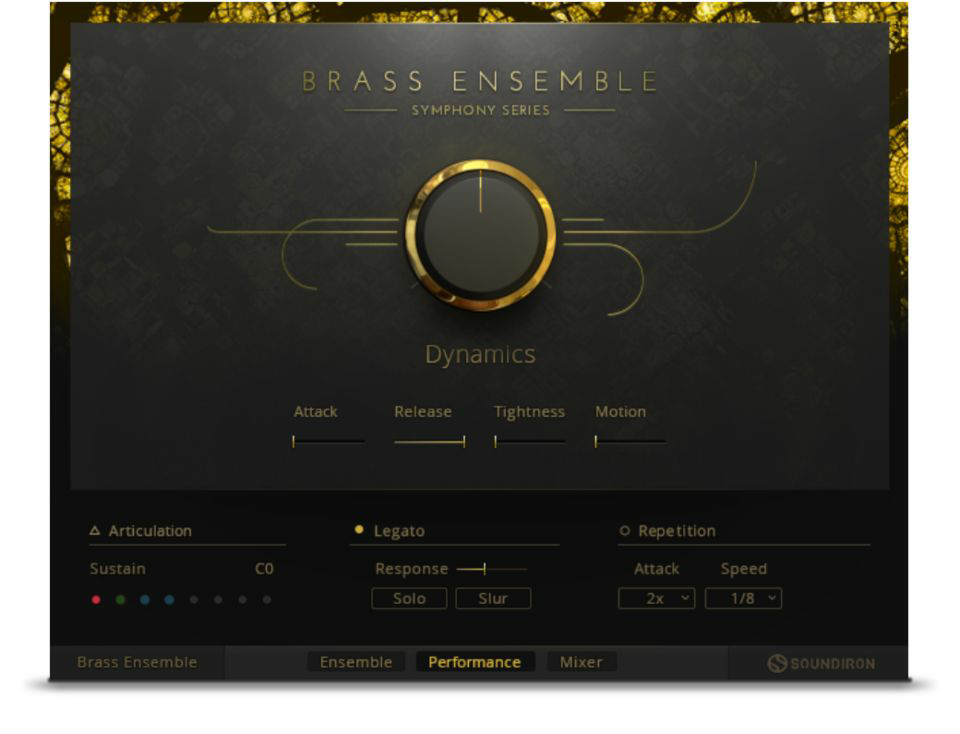The width and height of the screenshot is (960, 734).
Task: Open the Repetition Attack 2x dropdown
Action: [x=657, y=599]
